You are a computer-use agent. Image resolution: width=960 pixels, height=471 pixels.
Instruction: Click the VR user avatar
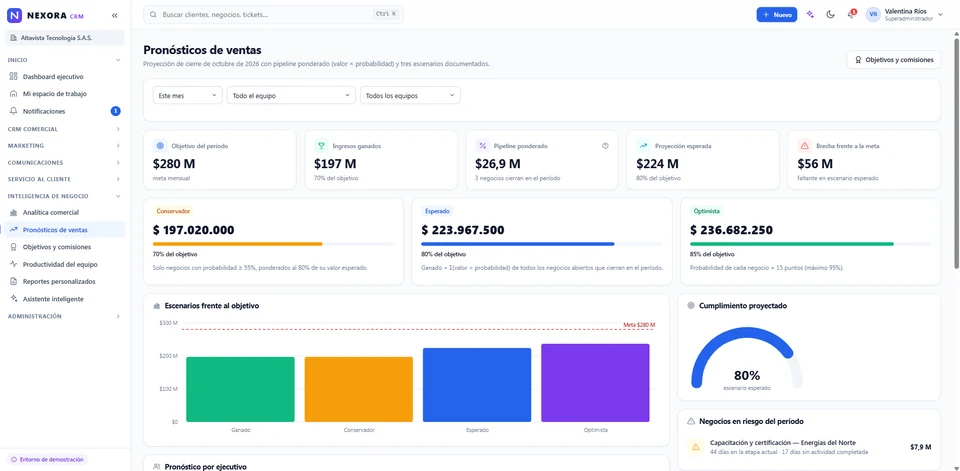(x=873, y=15)
